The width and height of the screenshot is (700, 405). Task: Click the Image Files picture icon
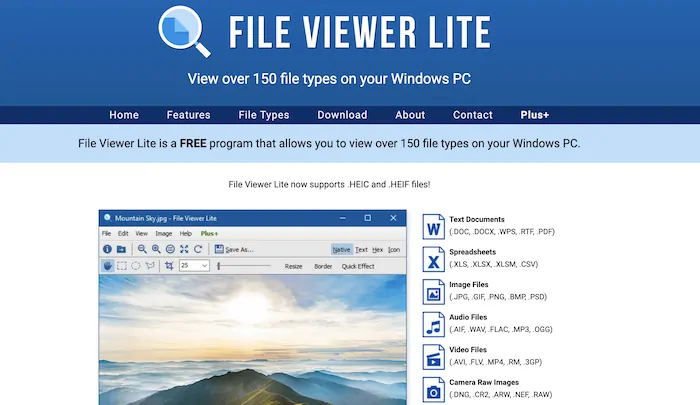tap(433, 292)
